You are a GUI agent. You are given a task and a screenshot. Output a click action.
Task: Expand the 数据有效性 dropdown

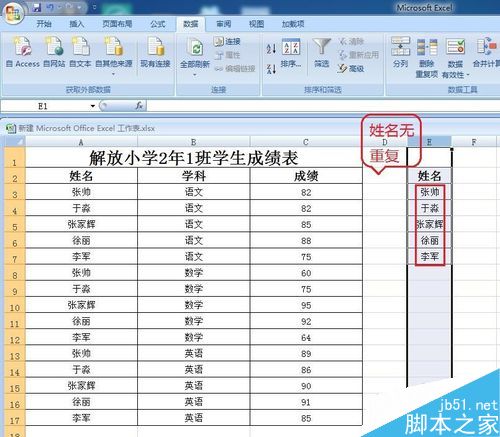tap(468, 75)
